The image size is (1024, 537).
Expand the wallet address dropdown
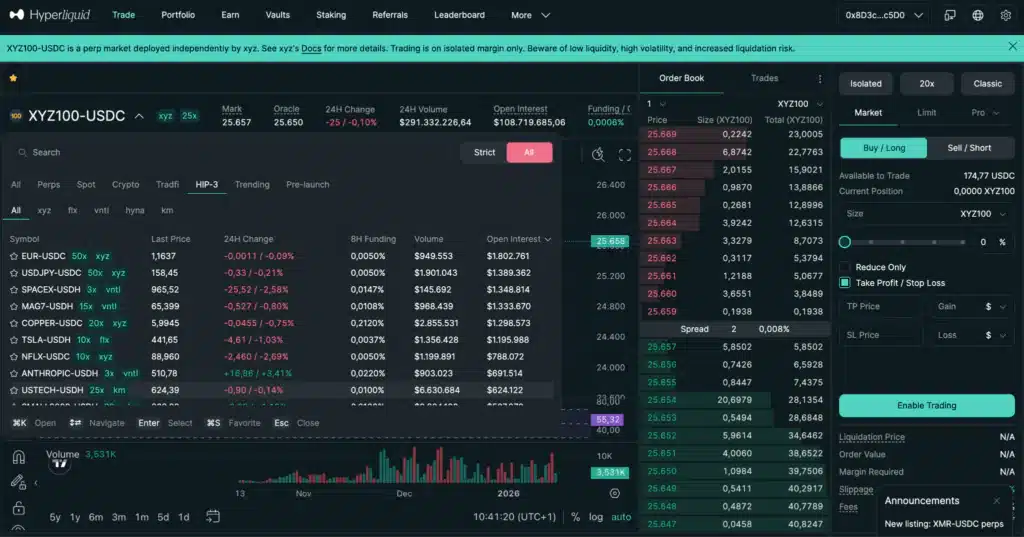click(918, 15)
